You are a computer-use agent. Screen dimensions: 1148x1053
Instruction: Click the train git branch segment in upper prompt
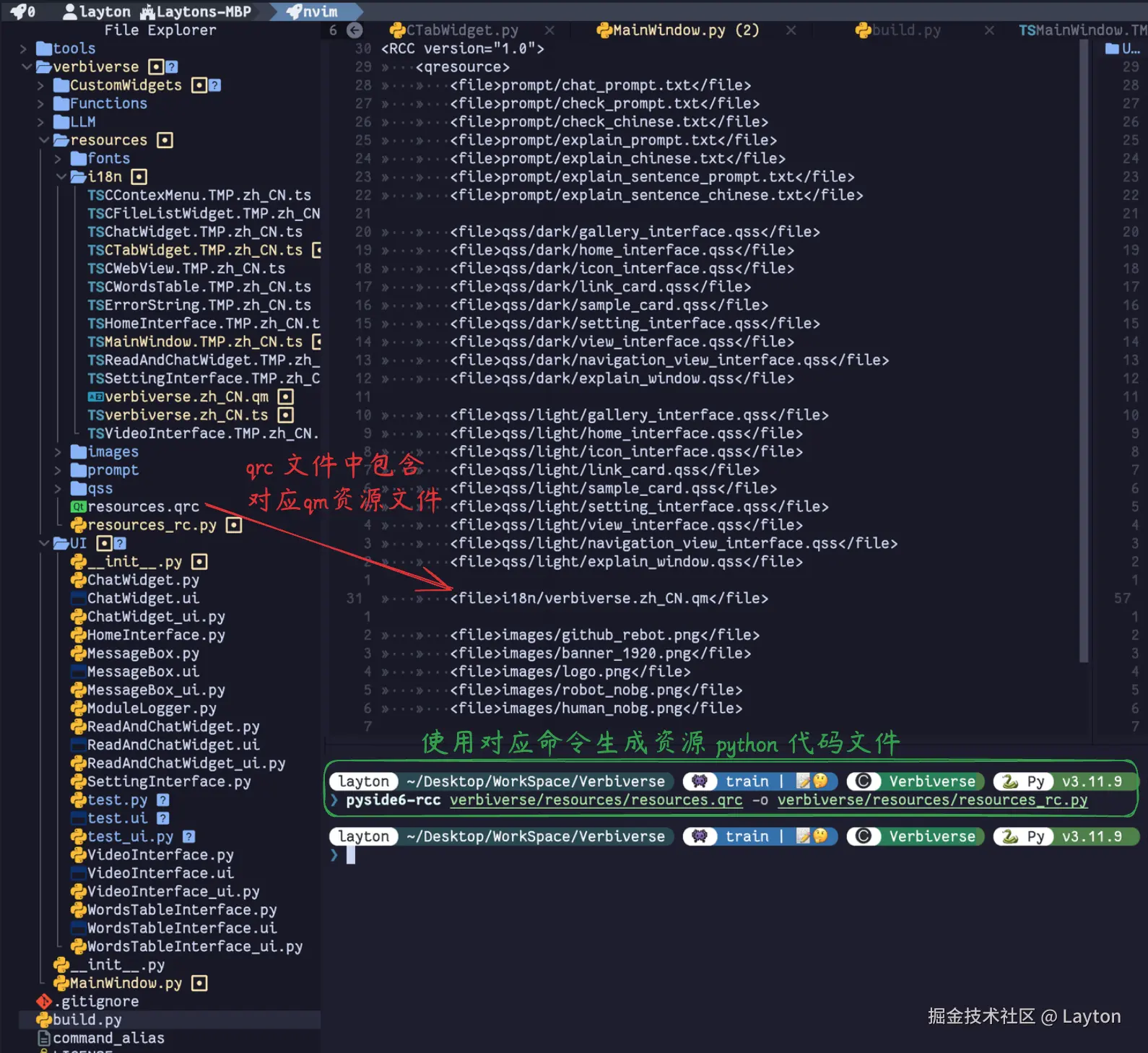[x=760, y=781]
